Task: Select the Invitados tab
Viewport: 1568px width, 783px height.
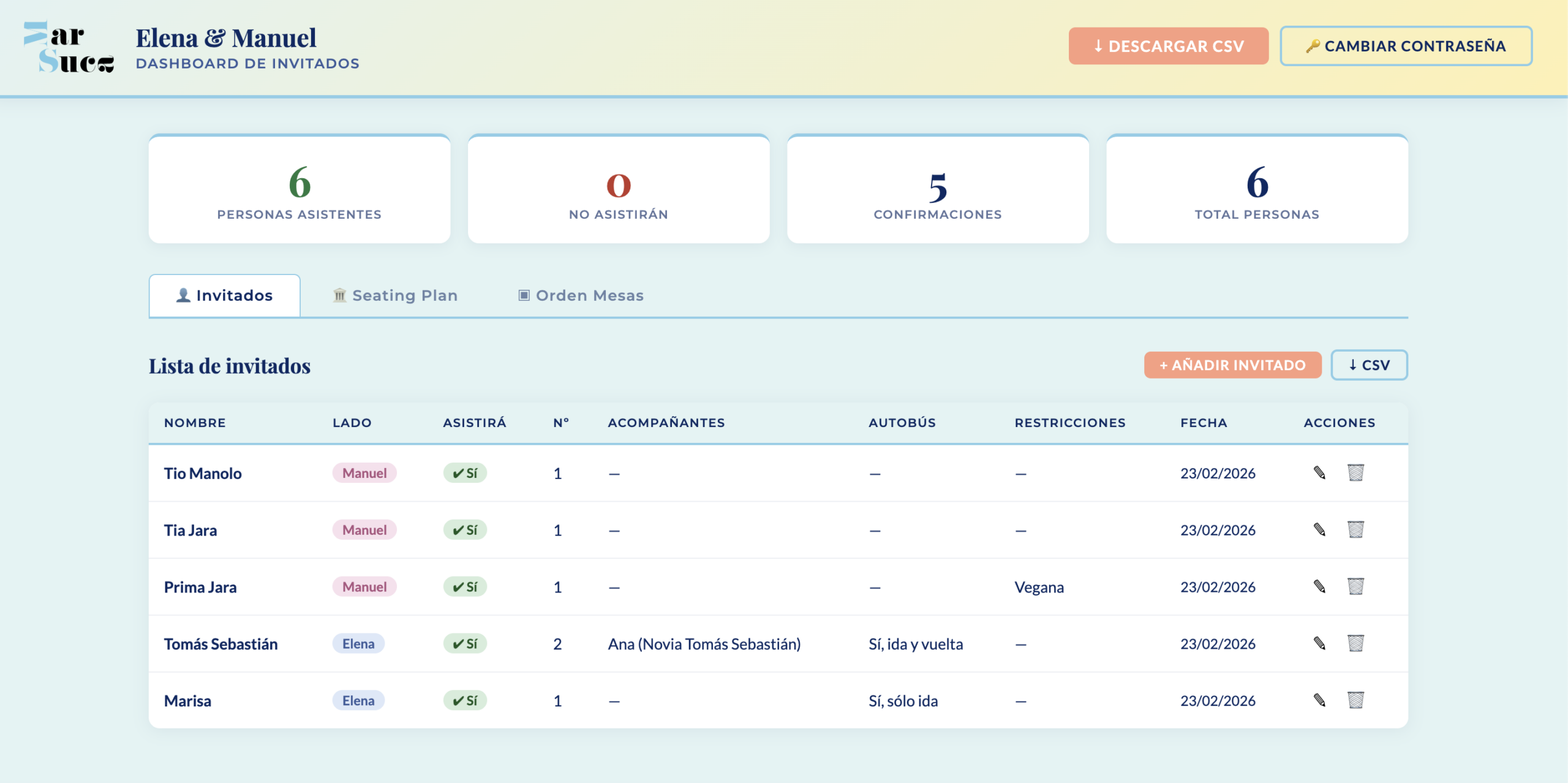Action: tap(225, 296)
